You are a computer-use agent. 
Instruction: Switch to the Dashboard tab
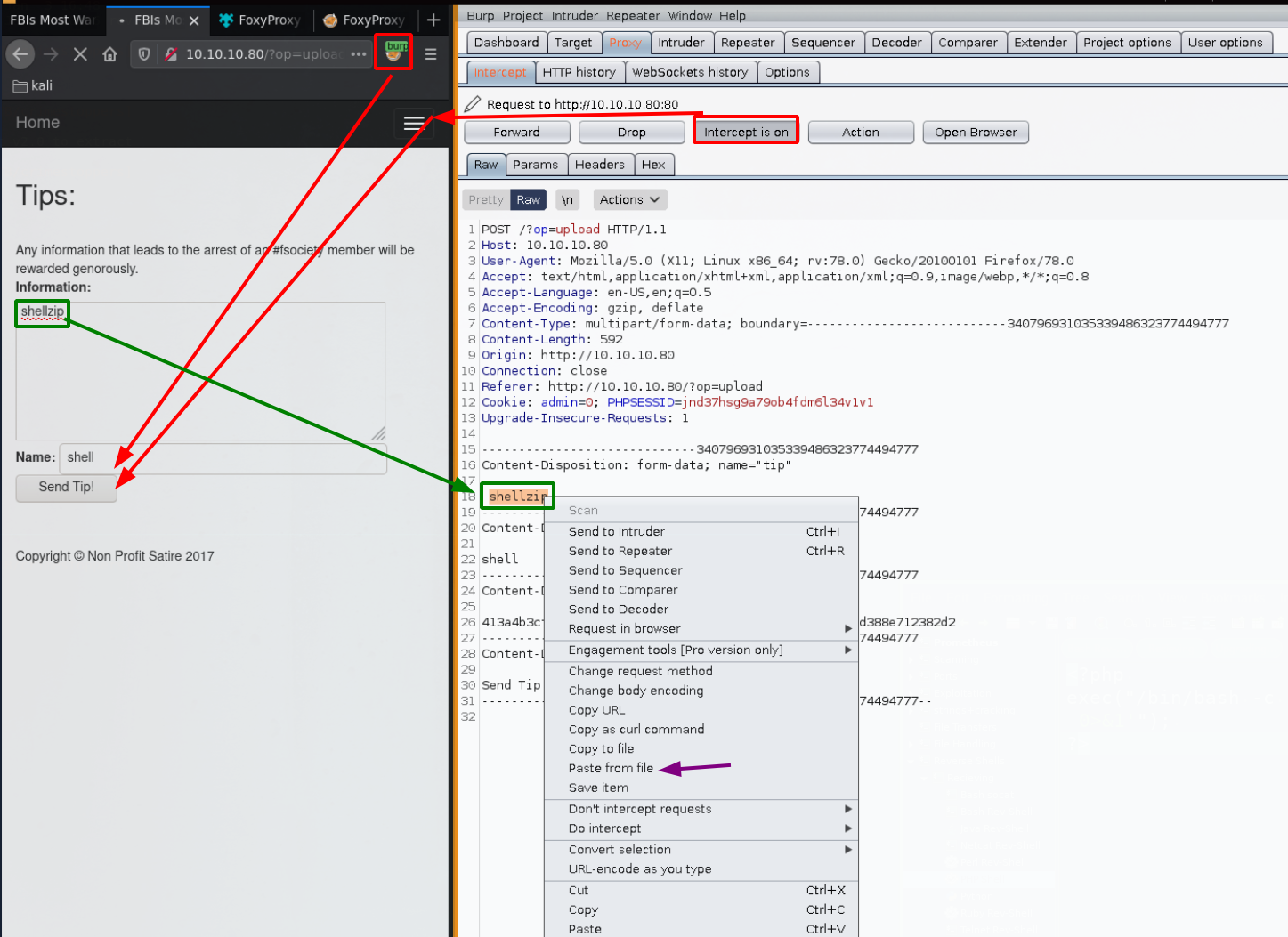(x=506, y=43)
